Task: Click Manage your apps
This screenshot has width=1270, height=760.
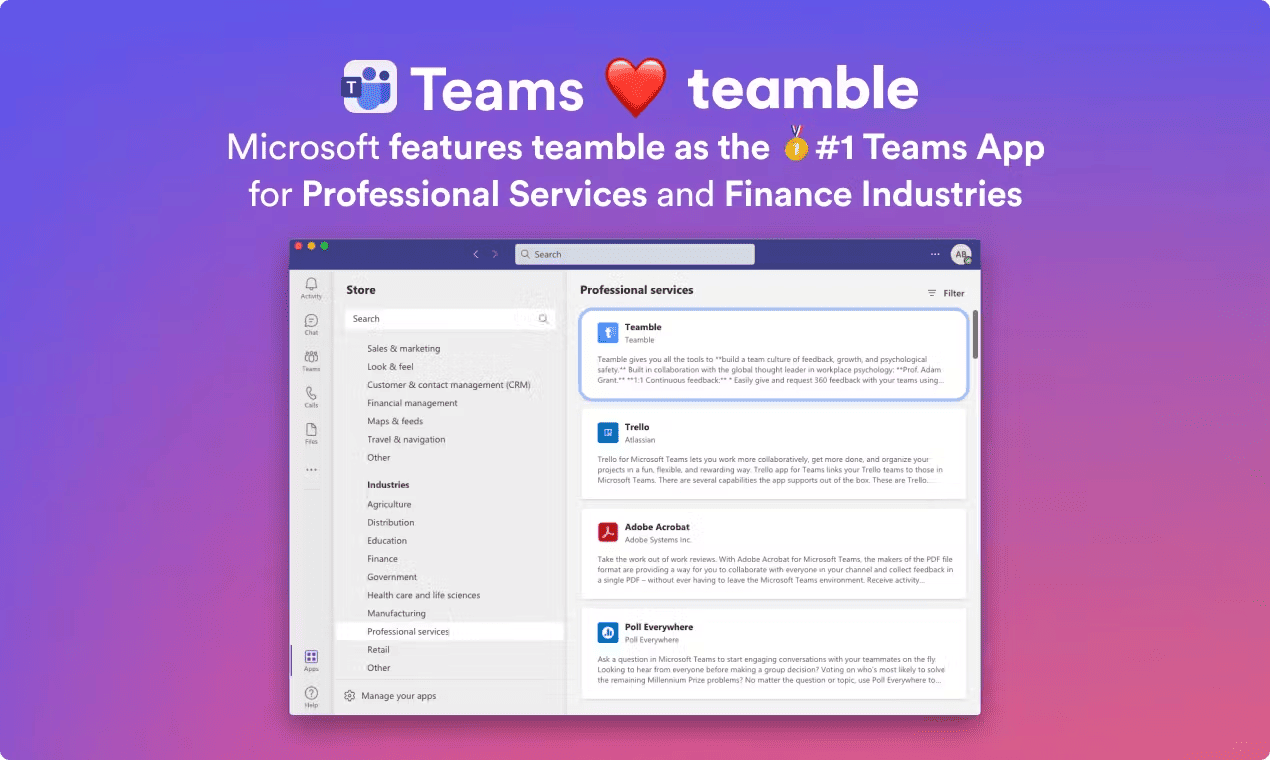Action: click(x=398, y=696)
